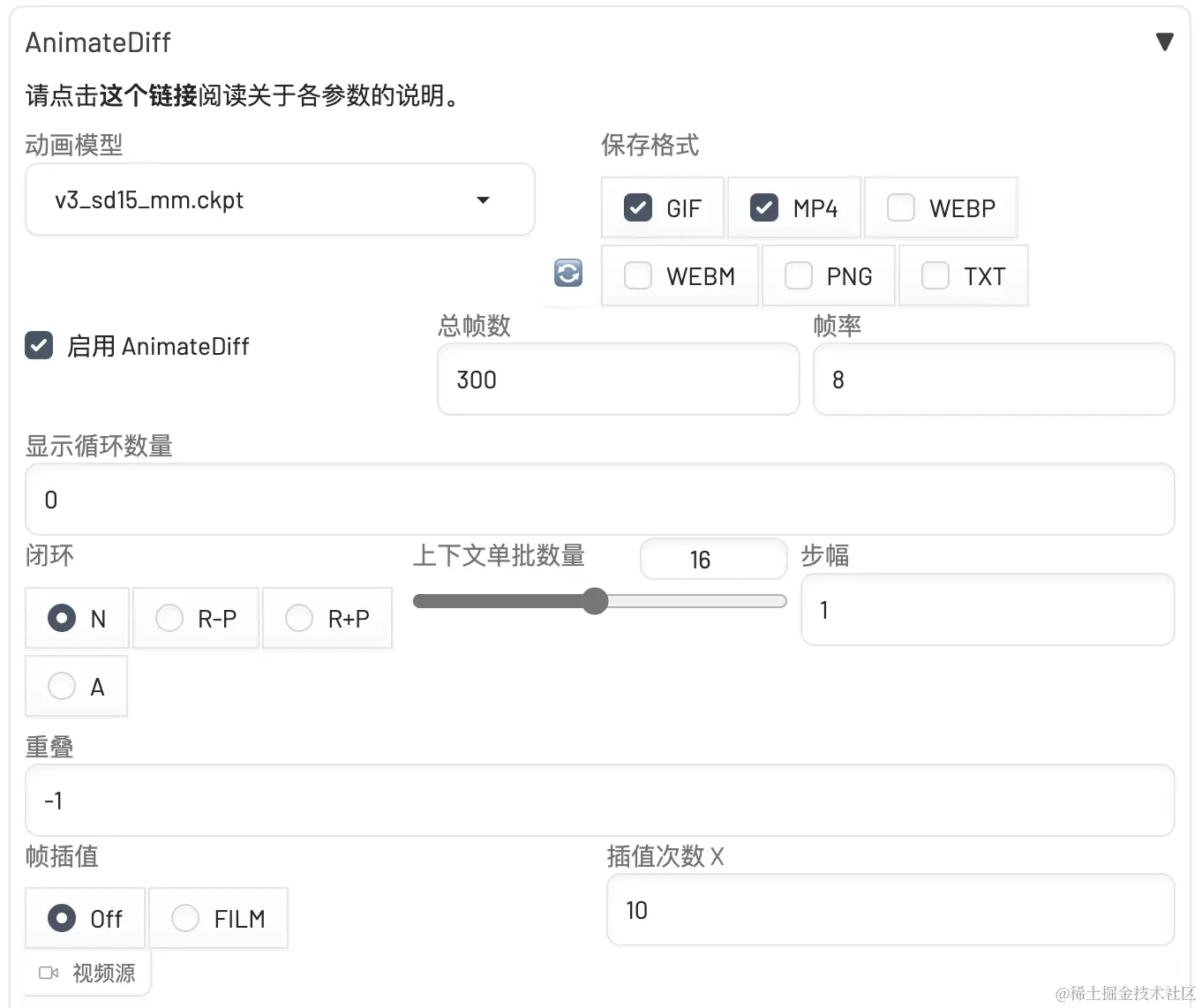Select closed loop option R-P

196,618
